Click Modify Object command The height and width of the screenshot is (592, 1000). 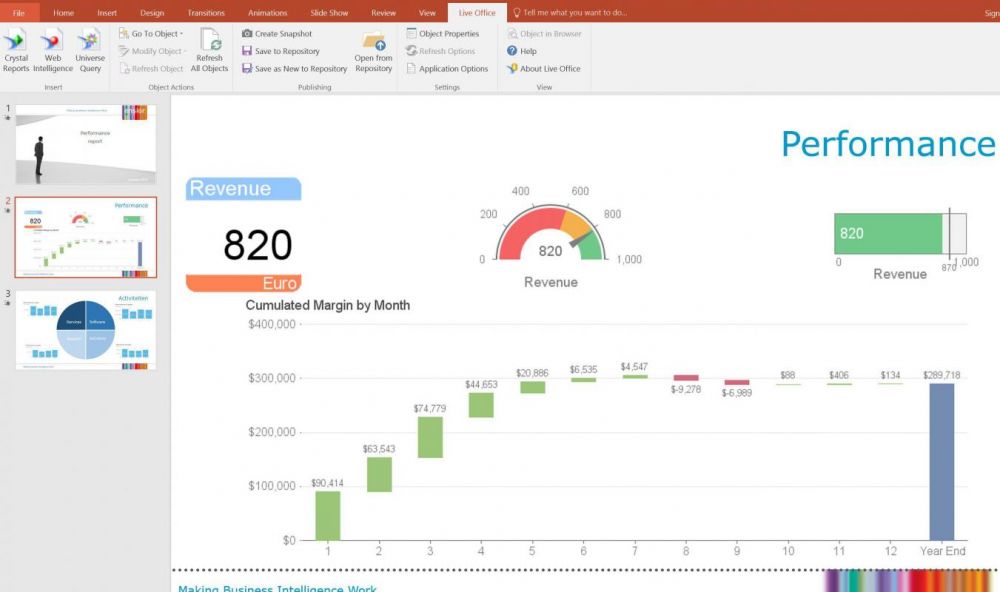click(x=152, y=51)
